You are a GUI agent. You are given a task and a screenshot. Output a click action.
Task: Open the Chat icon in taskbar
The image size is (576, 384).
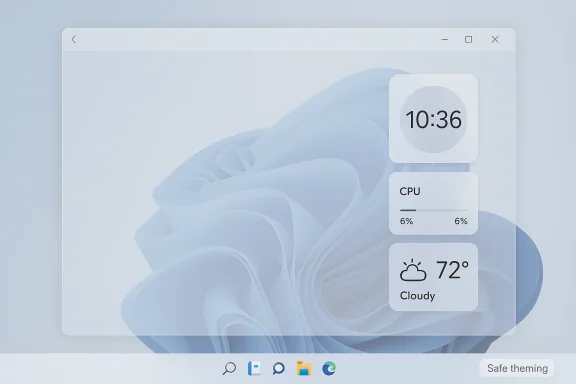click(x=278, y=368)
